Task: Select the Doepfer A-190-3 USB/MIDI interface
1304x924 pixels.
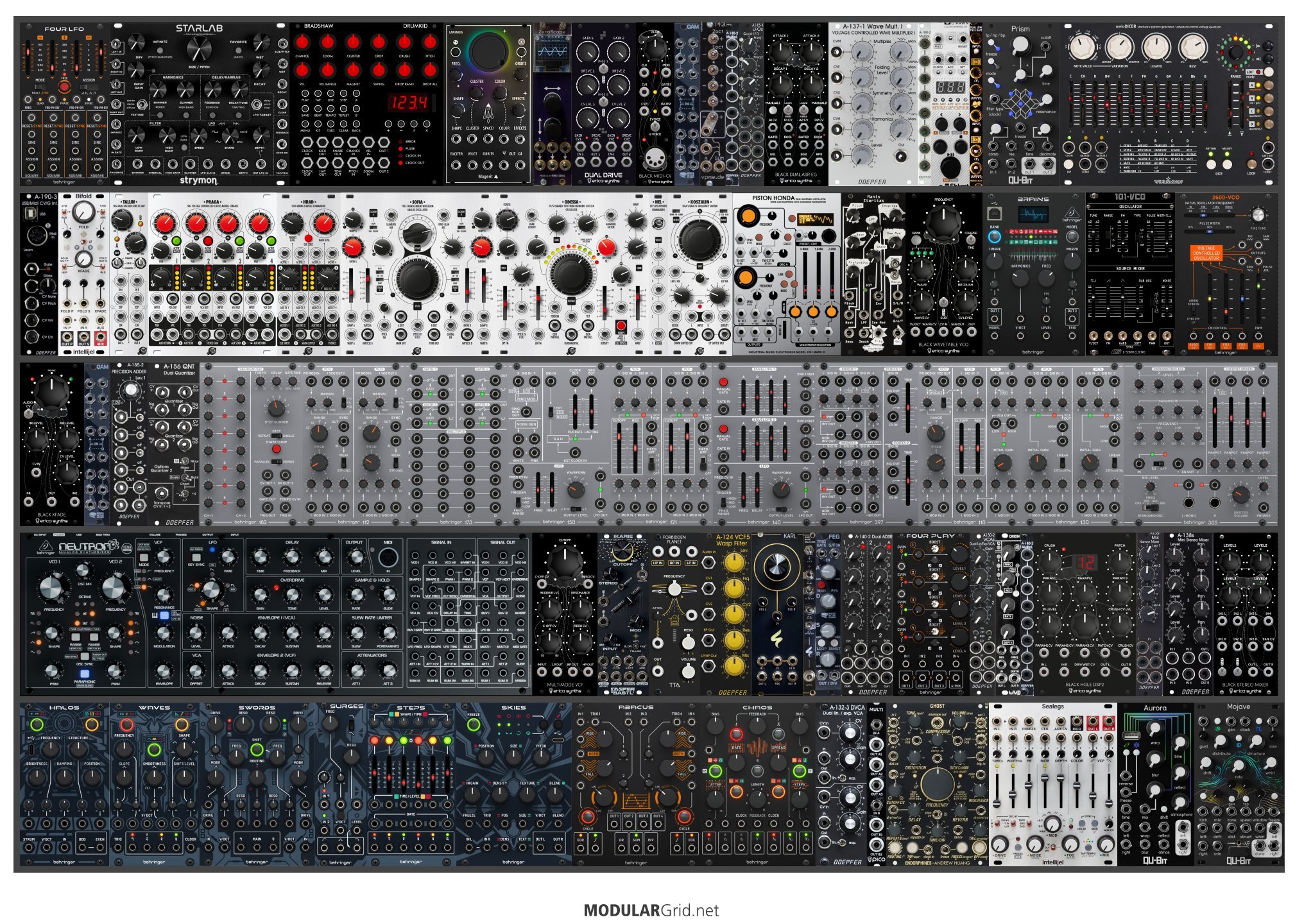Action: click(x=39, y=274)
